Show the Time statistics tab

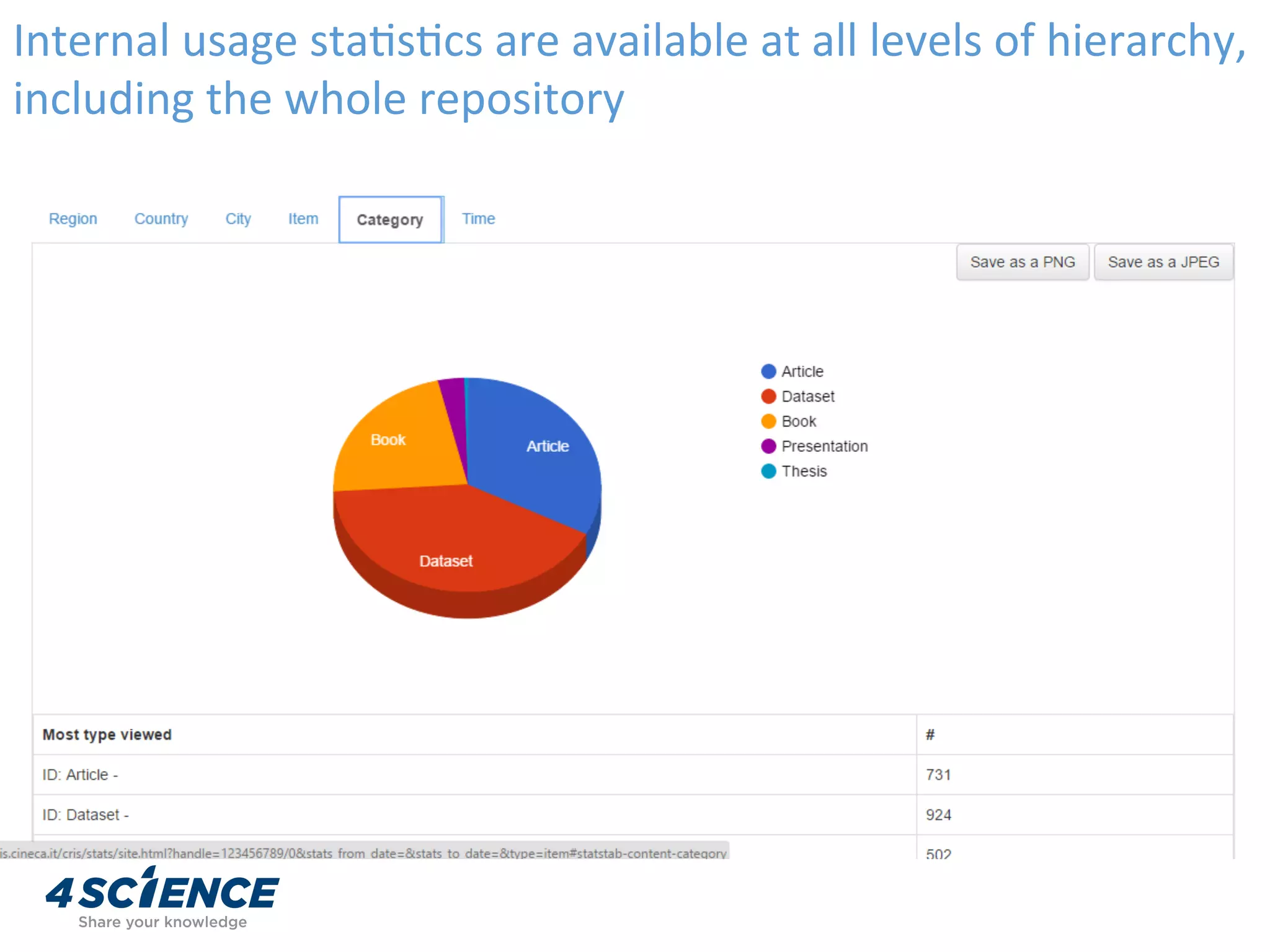478,219
